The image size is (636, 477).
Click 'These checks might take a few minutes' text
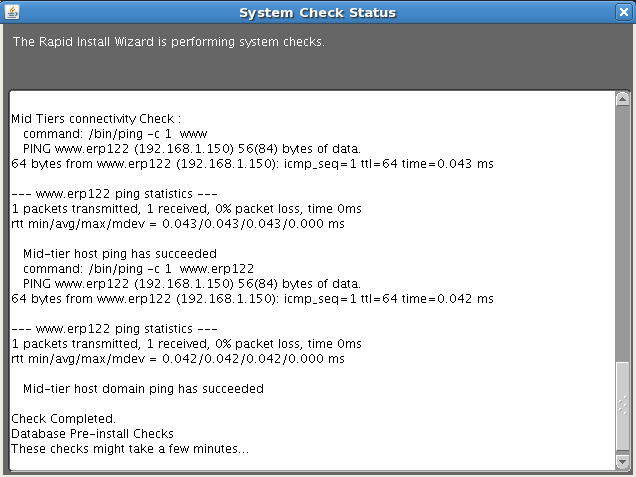click(130, 448)
